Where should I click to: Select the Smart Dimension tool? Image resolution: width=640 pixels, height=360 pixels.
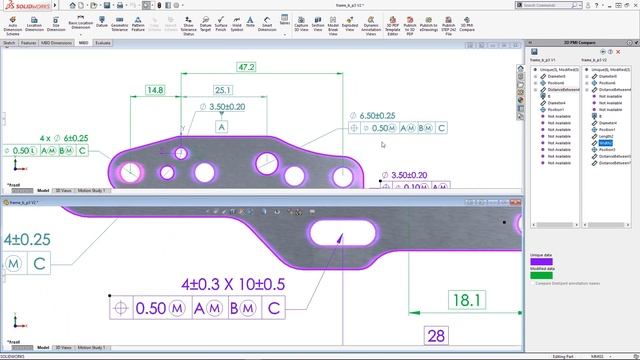267,24
